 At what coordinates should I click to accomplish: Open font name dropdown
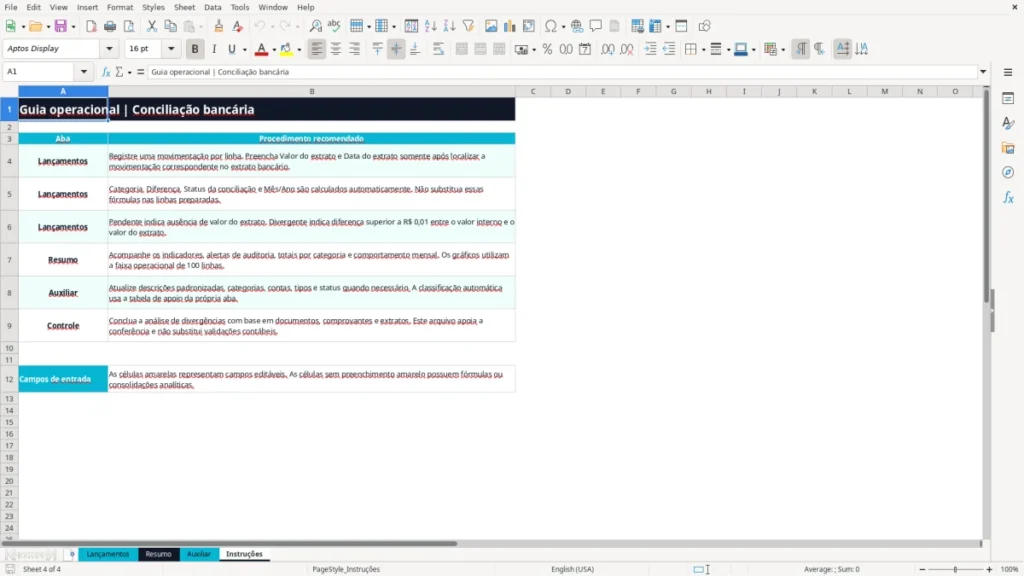[x=109, y=49]
